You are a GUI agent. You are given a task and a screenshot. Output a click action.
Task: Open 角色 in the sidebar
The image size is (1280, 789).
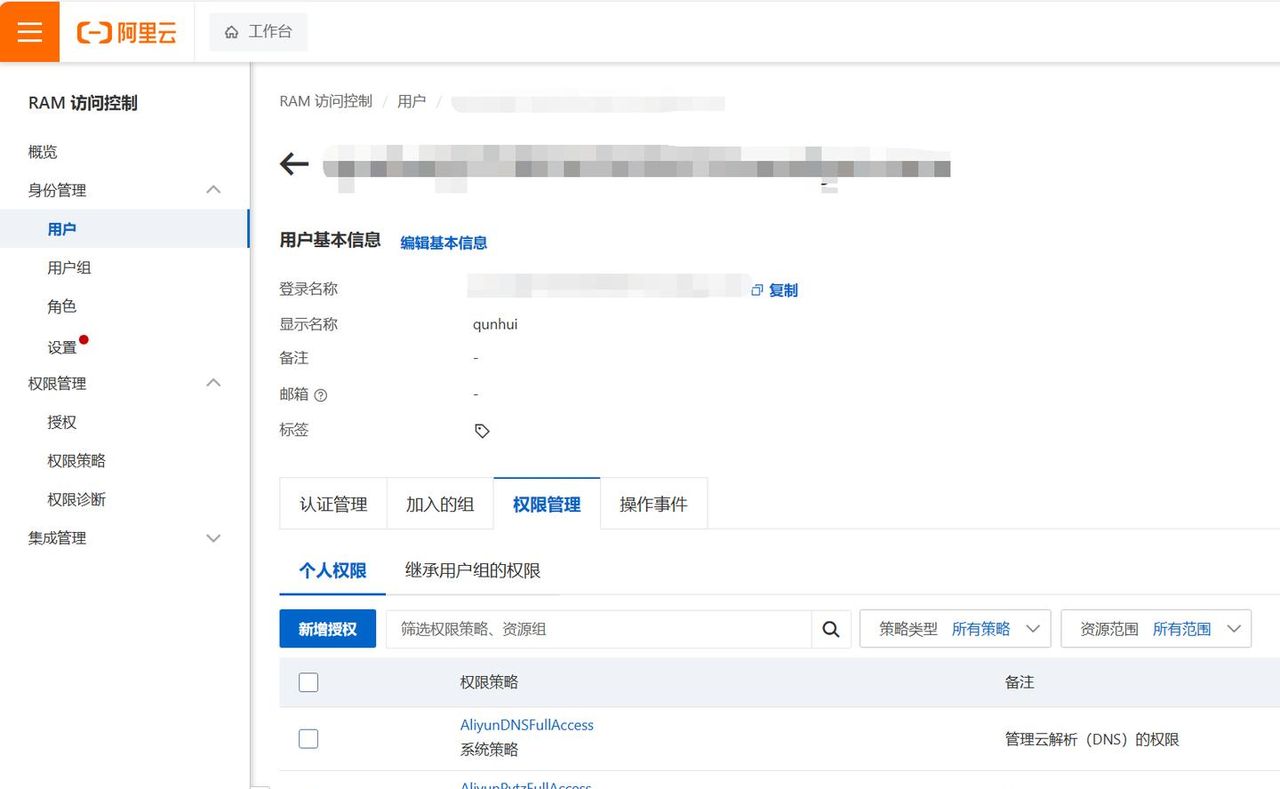(x=62, y=307)
